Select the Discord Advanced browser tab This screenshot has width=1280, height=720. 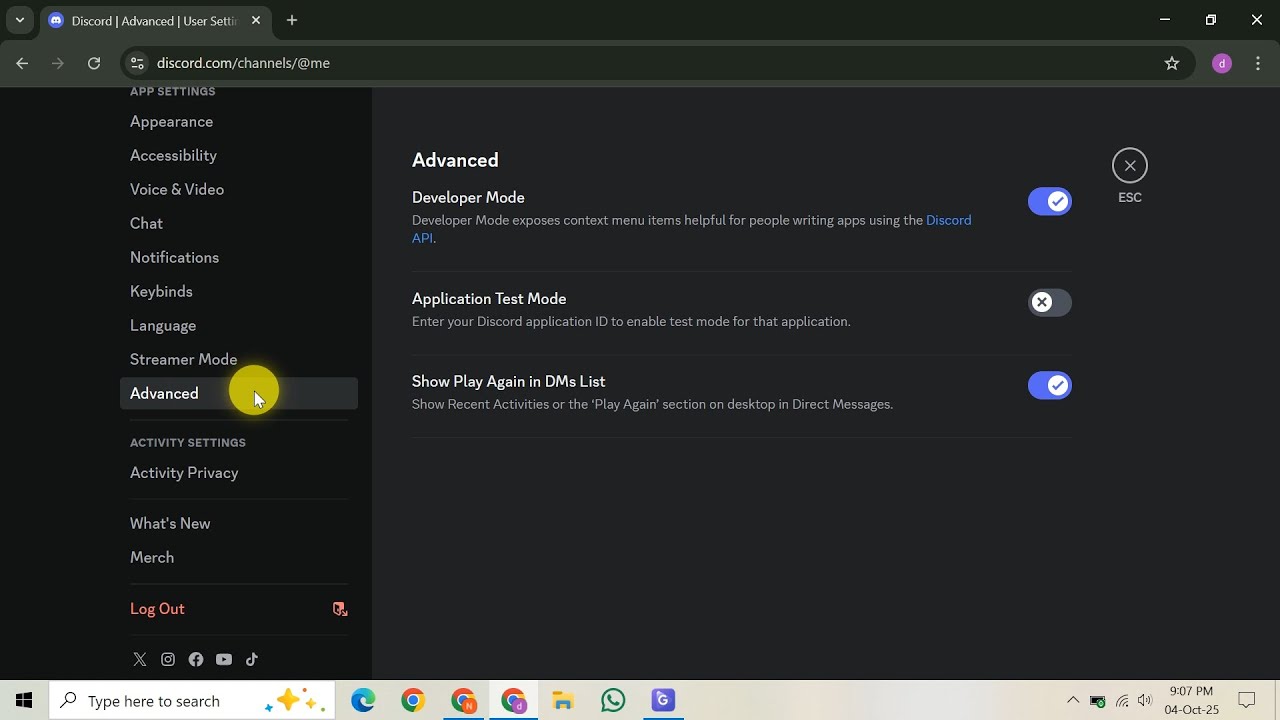[x=156, y=20]
